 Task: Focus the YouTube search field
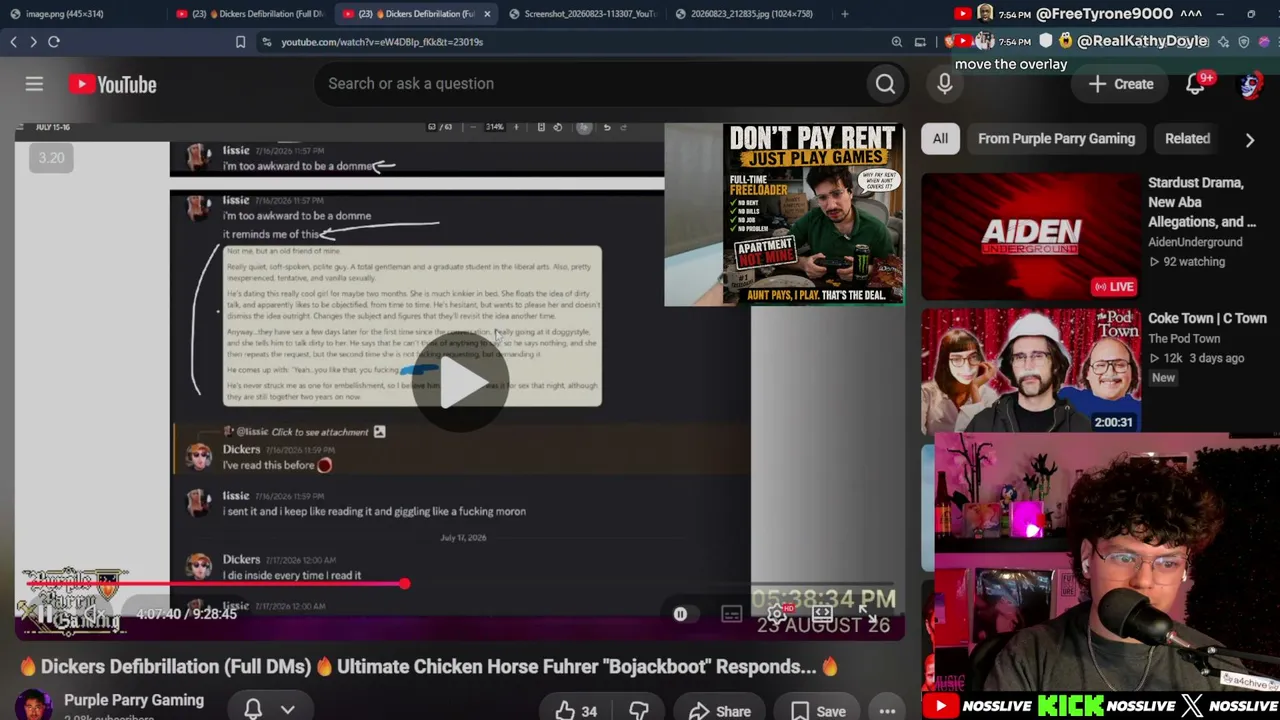pyautogui.click(x=590, y=84)
